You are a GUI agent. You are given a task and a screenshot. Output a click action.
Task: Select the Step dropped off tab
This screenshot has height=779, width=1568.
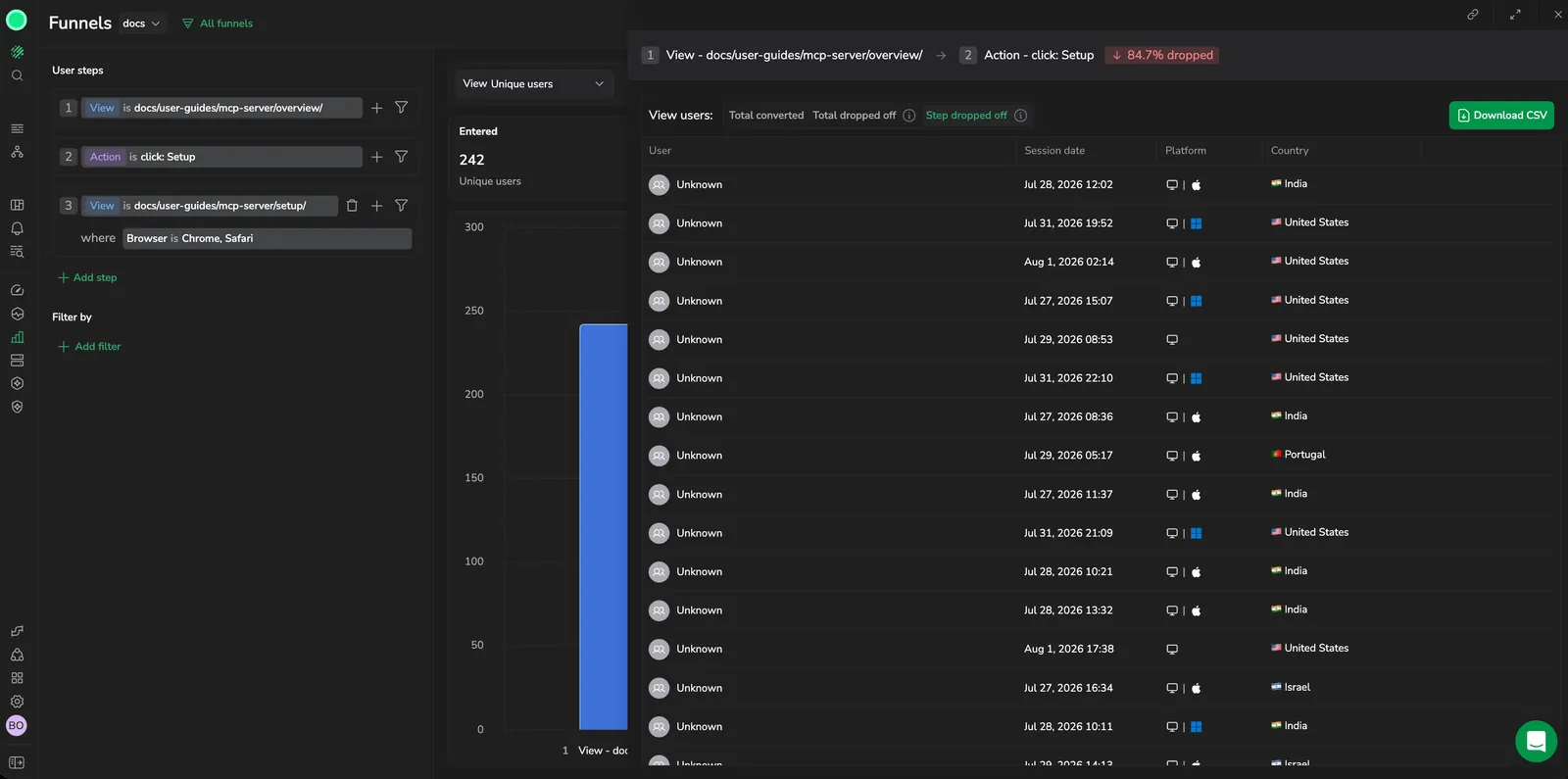click(x=966, y=116)
